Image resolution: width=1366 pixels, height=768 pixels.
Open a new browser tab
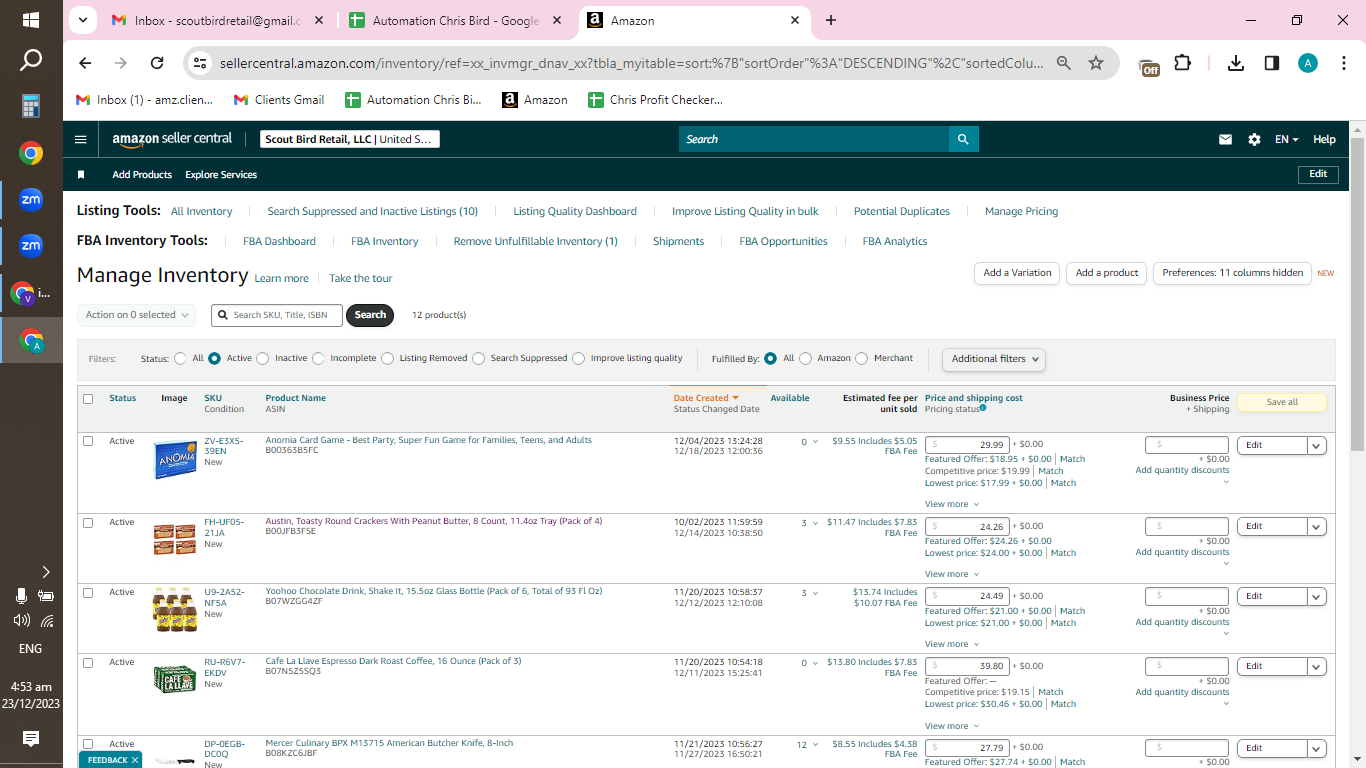click(830, 20)
